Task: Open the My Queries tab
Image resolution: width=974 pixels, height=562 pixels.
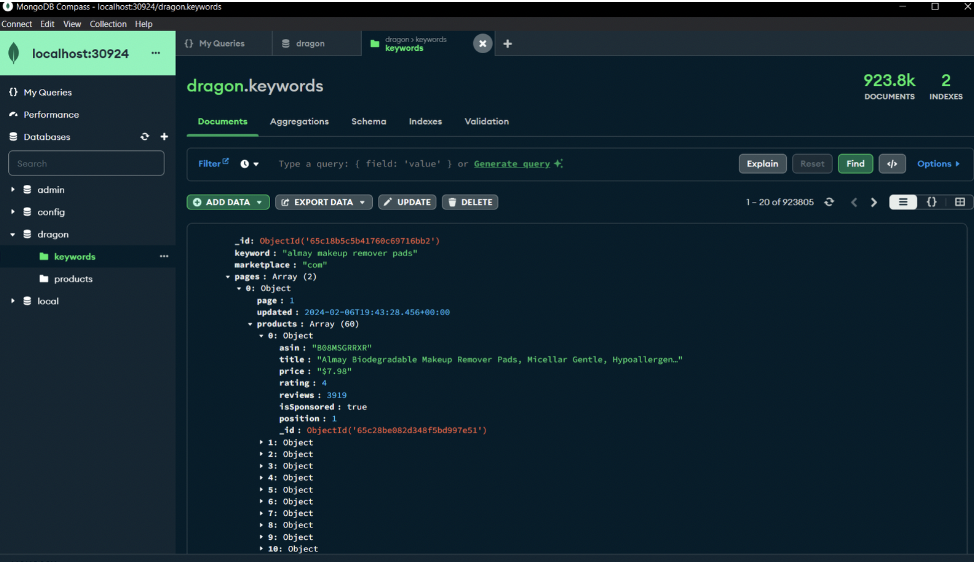Action: (x=224, y=43)
